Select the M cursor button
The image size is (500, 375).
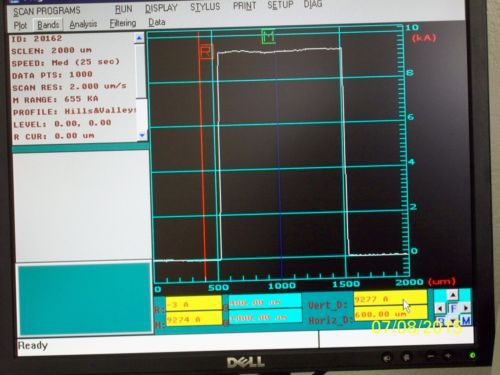pyautogui.click(x=466, y=321)
